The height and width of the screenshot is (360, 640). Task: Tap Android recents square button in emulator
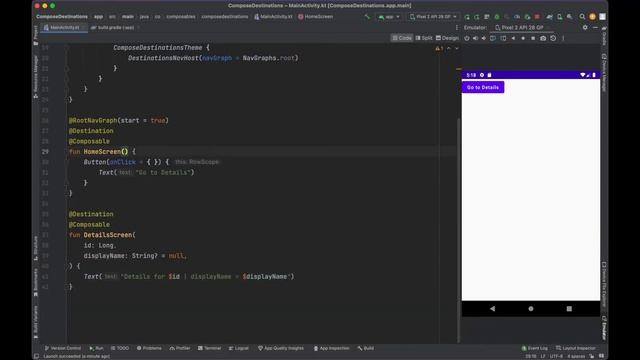pyautogui.click(x=569, y=309)
